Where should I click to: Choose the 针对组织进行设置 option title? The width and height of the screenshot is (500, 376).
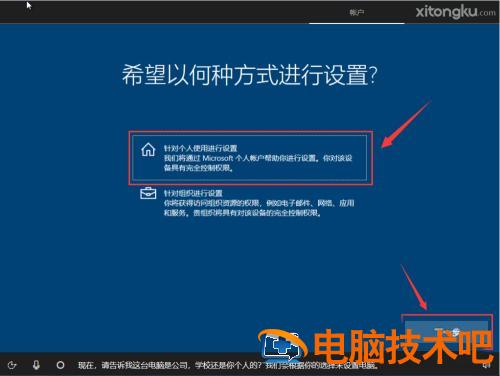pyautogui.click(x=193, y=193)
